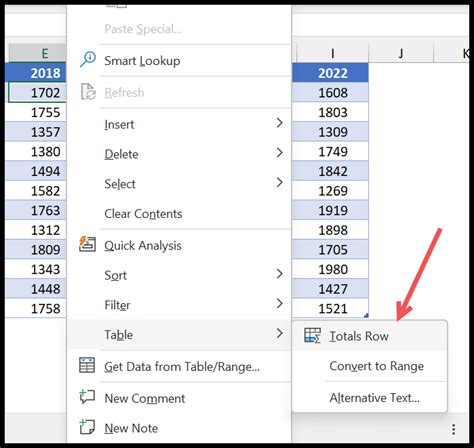This screenshot has width=474, height=448.
Task: Select cell containing 1755
Action: click(x=36, y=112)
